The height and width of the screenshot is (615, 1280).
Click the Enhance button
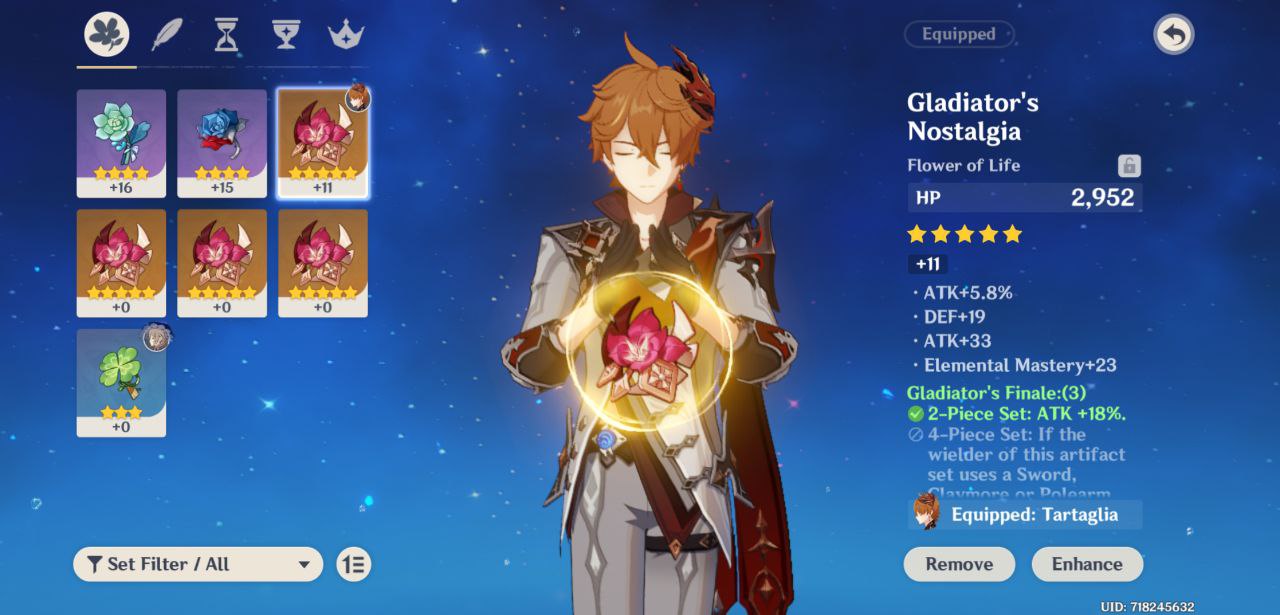click(x=1087, y=564)
